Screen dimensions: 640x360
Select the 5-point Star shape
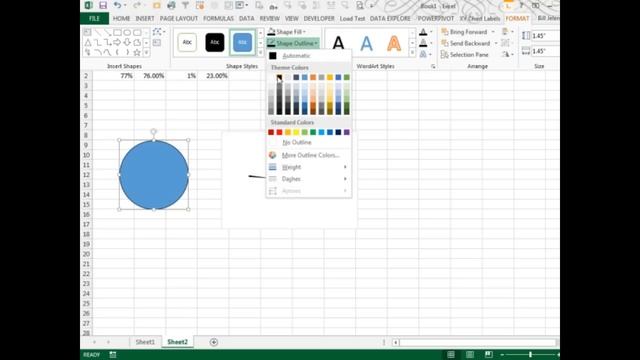137,52
